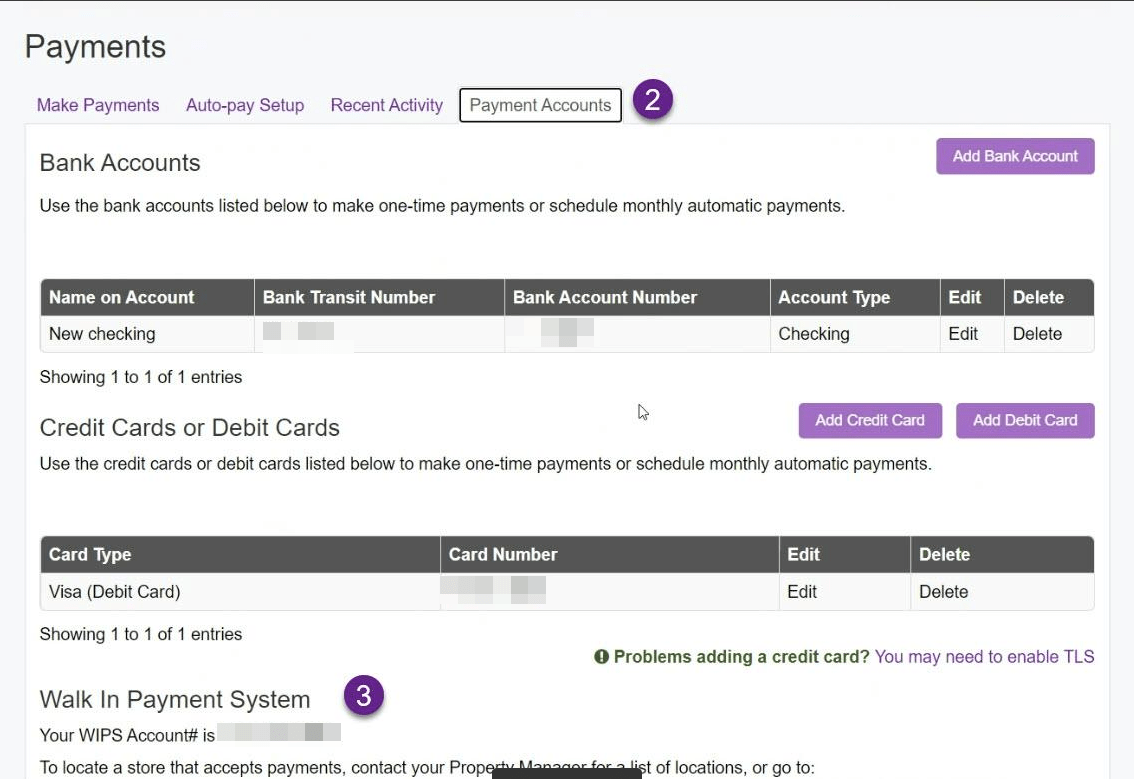Viewport: 1134px width, 779px height.
Task: Switch to the Make Payments tab
Action: [x=97, y=104]
